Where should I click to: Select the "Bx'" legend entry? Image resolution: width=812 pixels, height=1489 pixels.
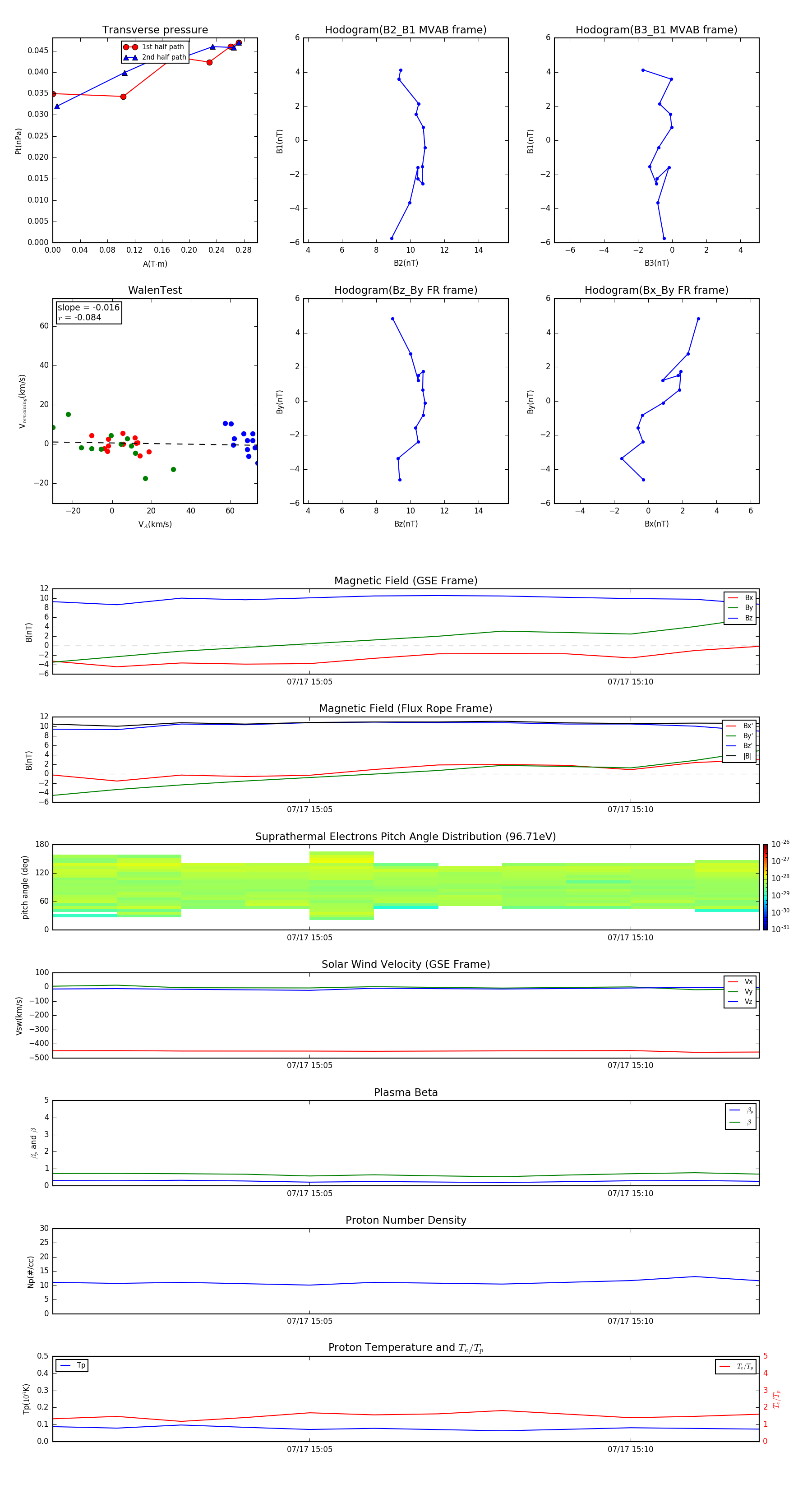coord(740,726)
